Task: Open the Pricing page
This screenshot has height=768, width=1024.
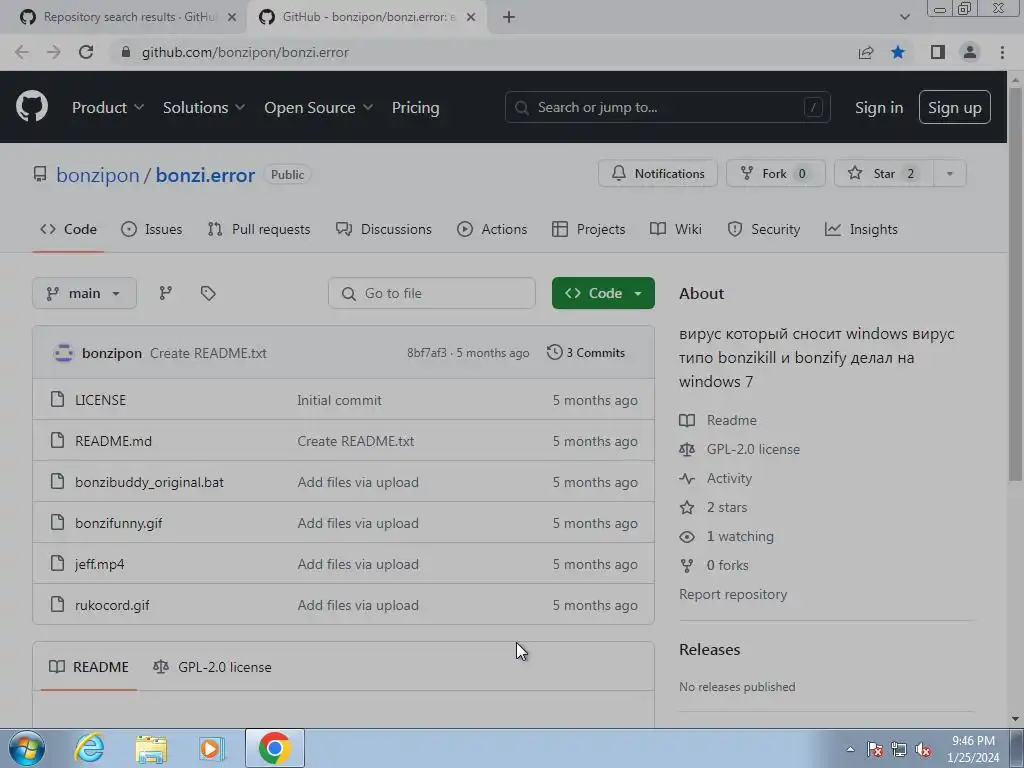Action: pyautogui.click(x=415, y=108)
